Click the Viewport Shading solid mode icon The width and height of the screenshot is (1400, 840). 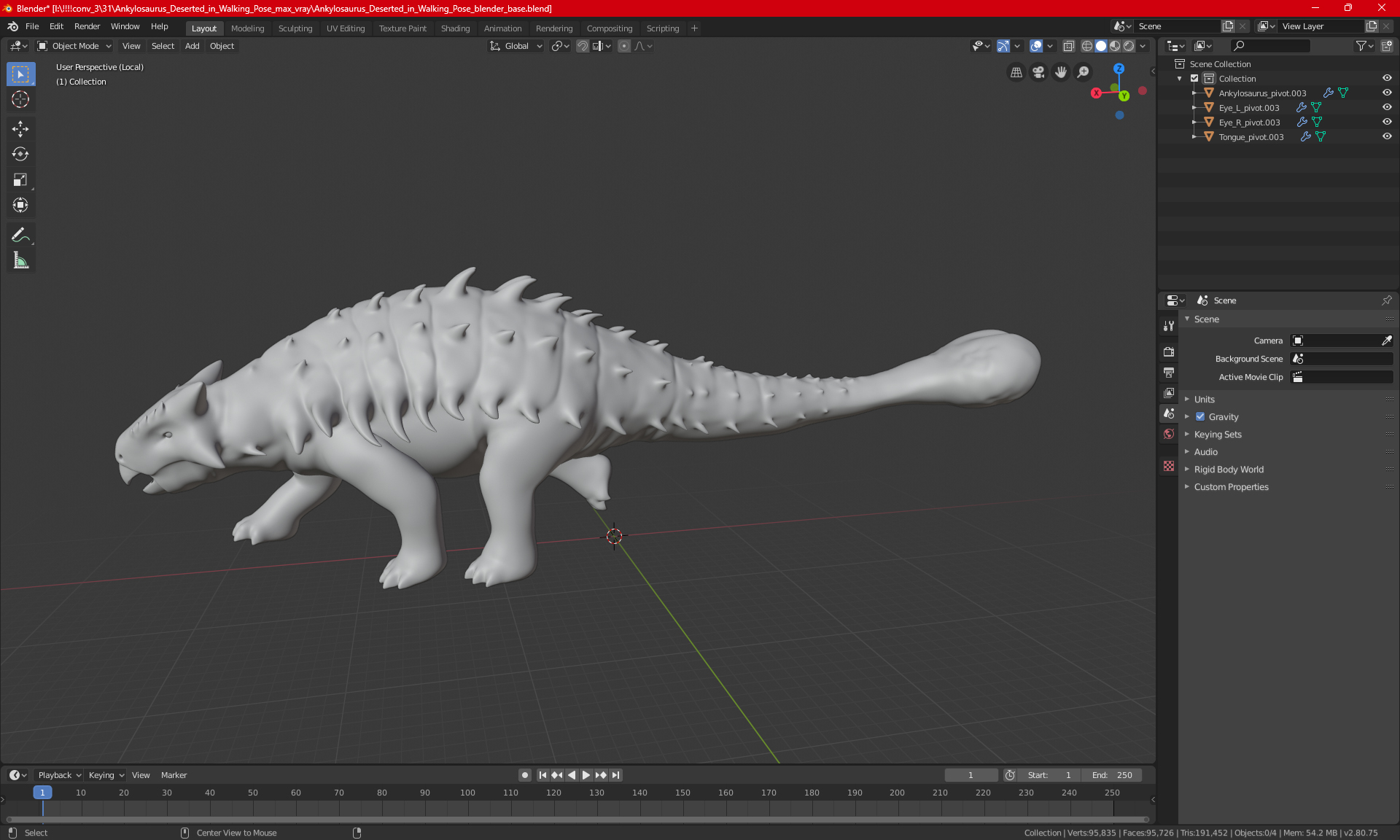coord(1101,46)
